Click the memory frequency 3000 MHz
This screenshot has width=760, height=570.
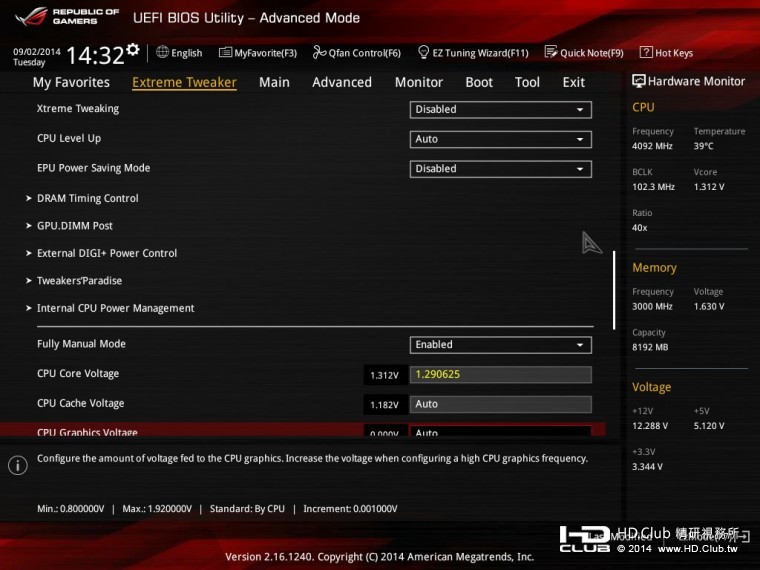pos(652,306)
